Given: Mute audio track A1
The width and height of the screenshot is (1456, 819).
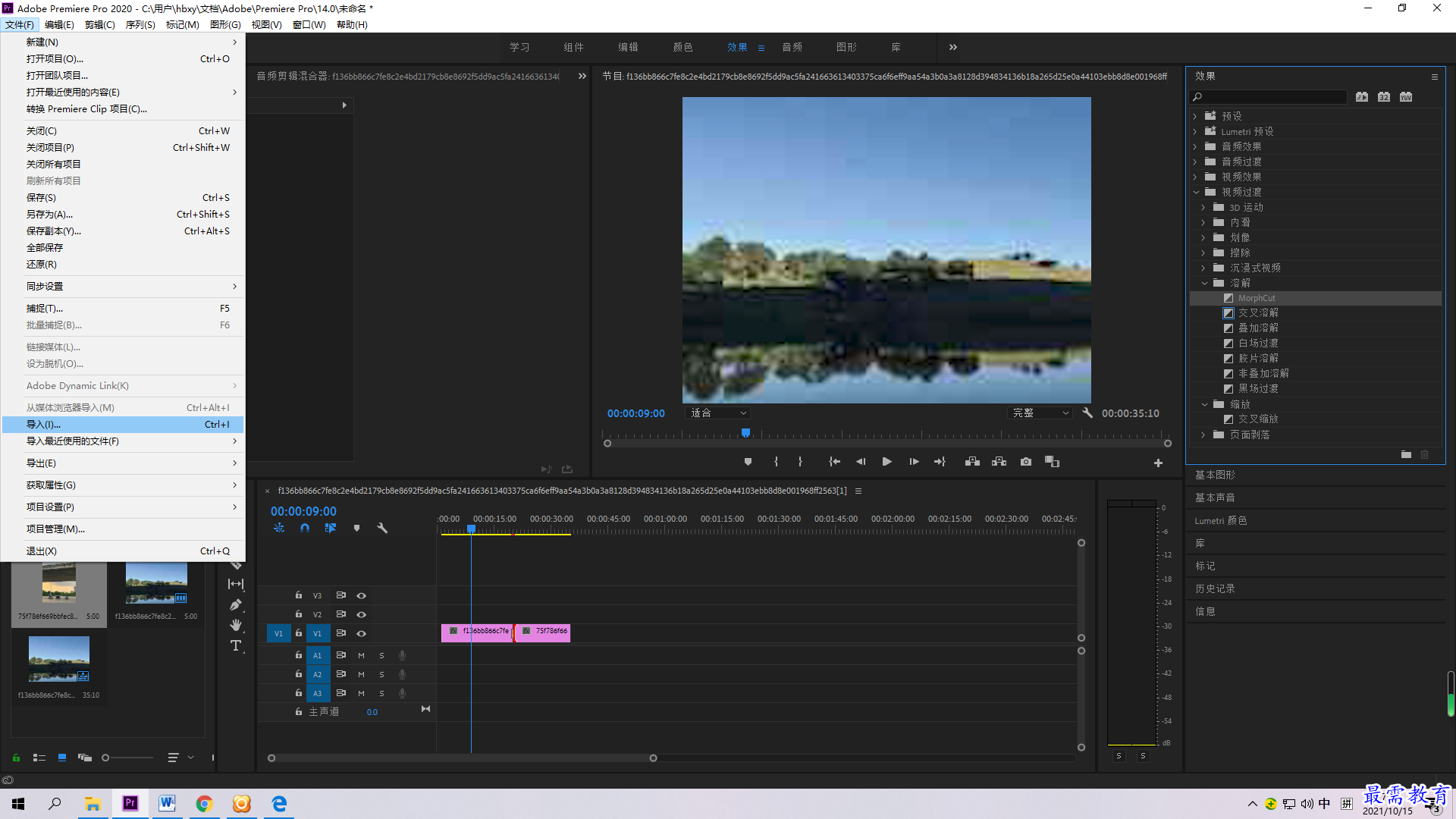Looking at the screenshot, I should click(361, 655).
